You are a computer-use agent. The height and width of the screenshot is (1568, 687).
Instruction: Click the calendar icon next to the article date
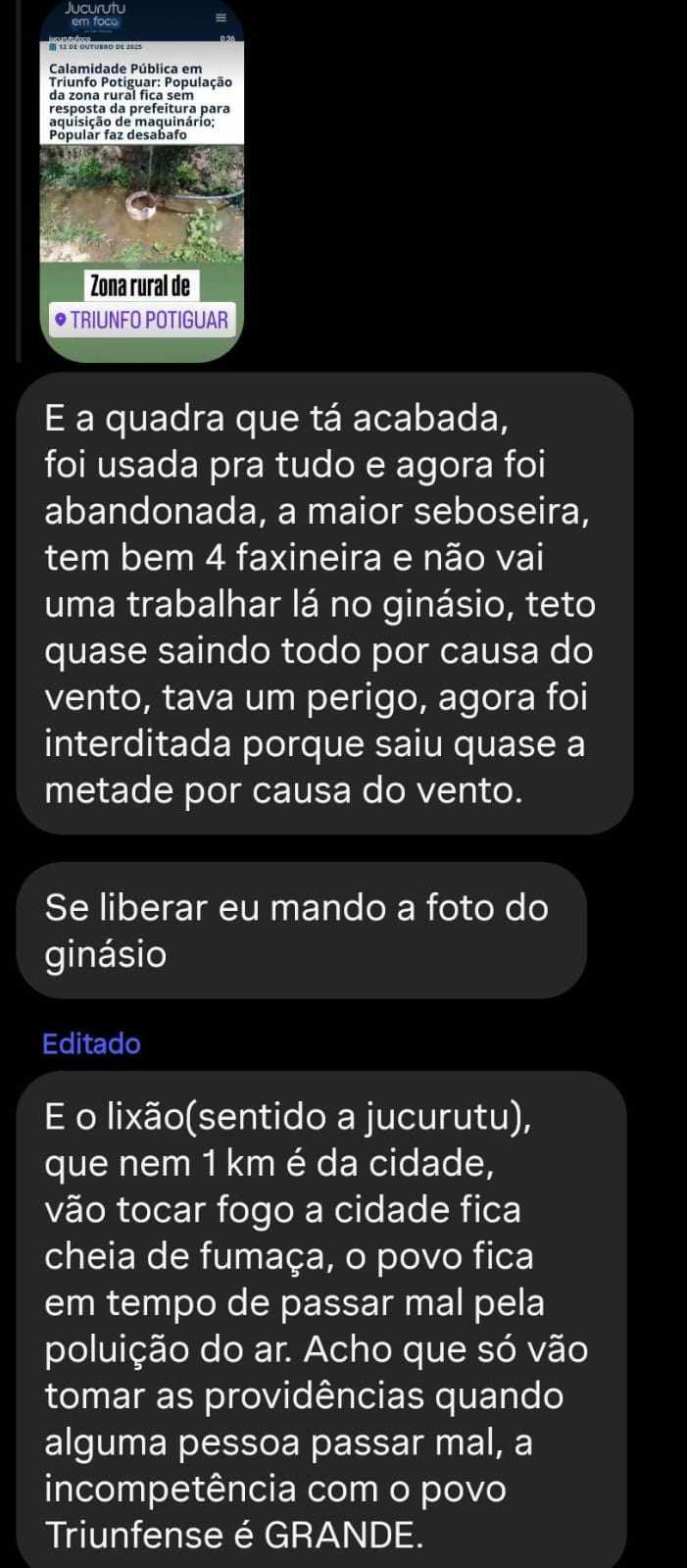click(52, 46)
